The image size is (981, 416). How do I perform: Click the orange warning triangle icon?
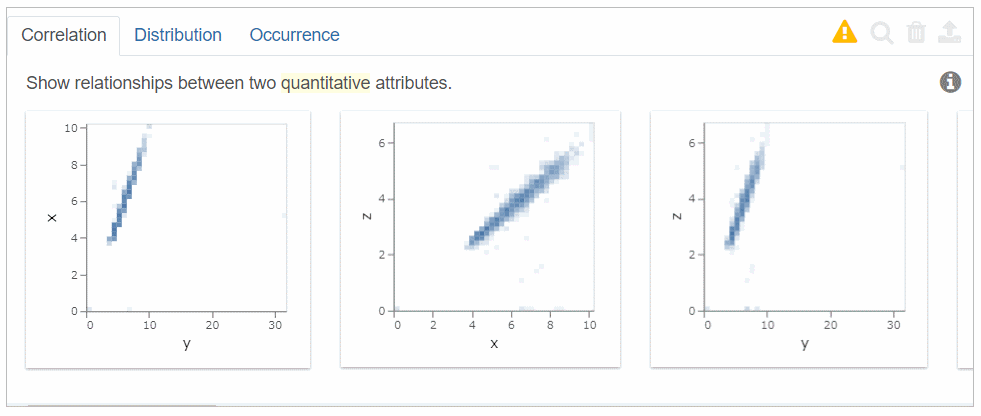pyautogui.click(x=845, y=31)
